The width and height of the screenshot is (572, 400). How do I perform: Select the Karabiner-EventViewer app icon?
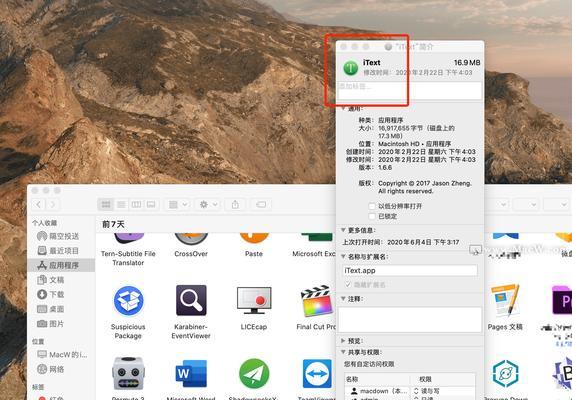[x=191, y=300]
